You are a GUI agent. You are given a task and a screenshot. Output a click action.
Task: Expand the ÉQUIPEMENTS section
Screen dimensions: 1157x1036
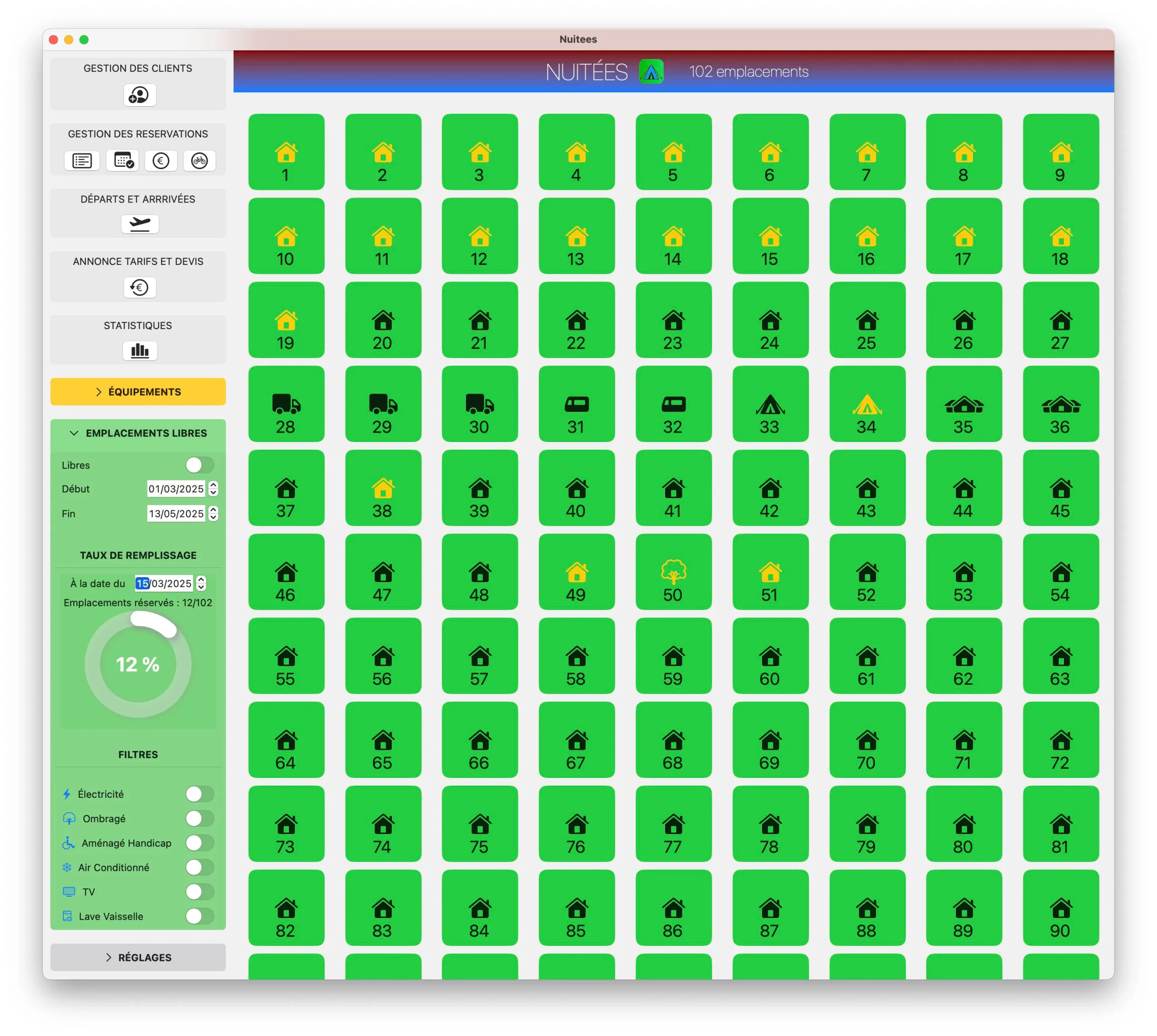pos(138,391)
